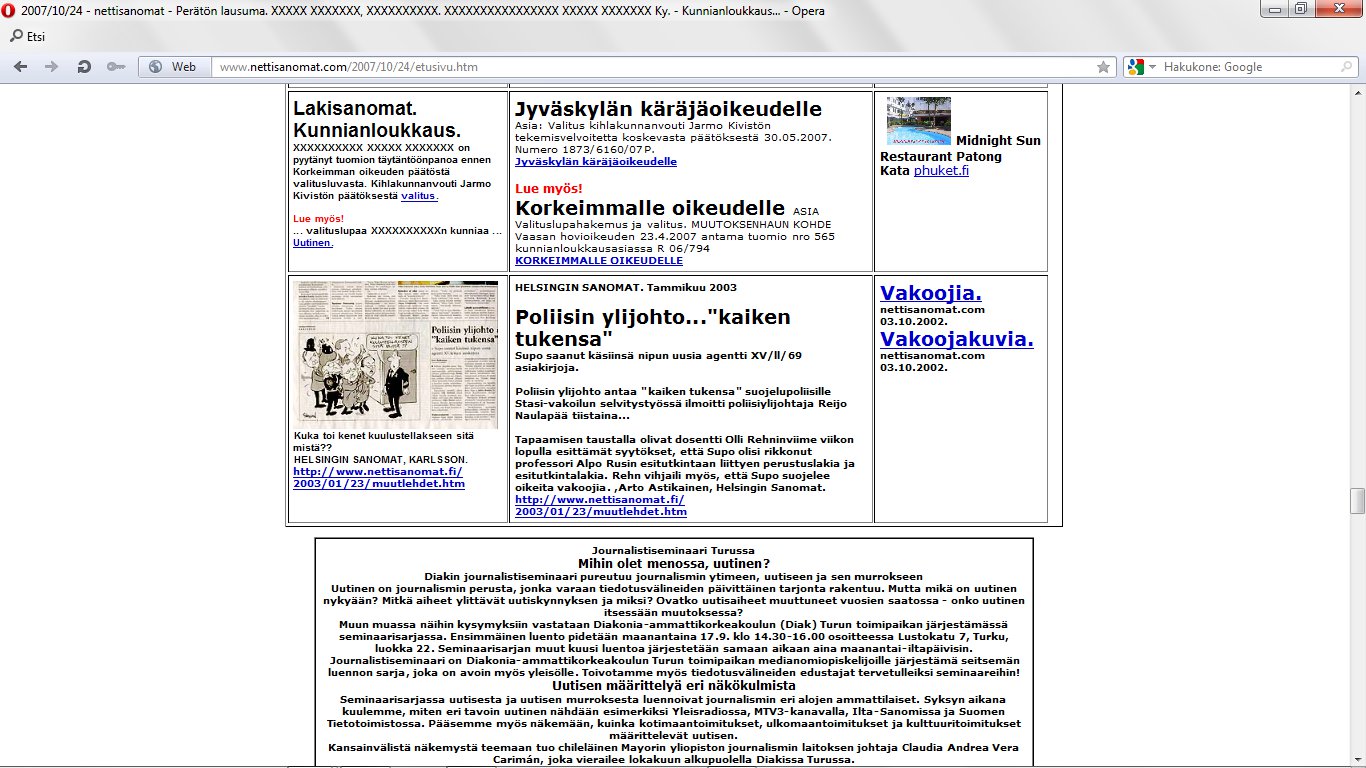1366x768 pixels.
Task: Open the password wand key icon
Action: tap(116, 67)
